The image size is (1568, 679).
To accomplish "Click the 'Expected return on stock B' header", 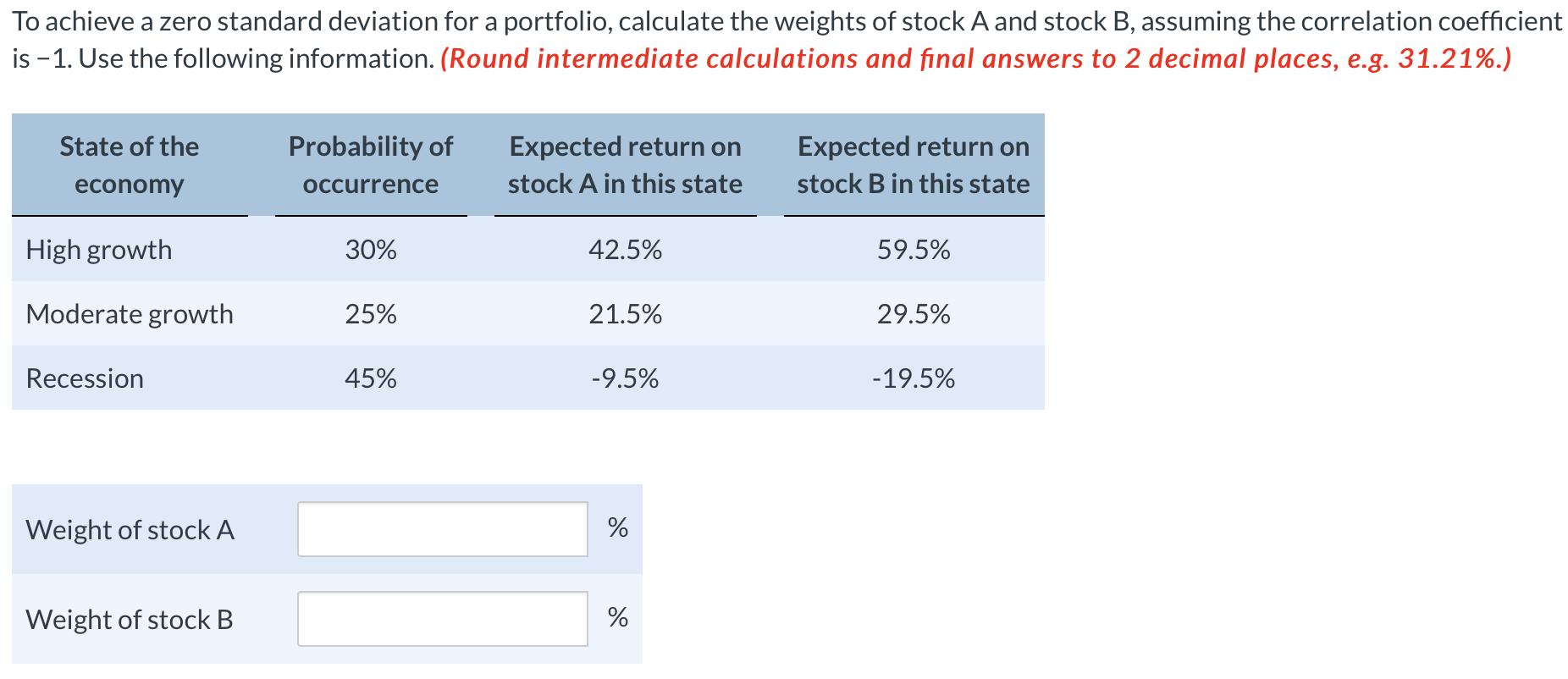I will click(x=913, y=164).
